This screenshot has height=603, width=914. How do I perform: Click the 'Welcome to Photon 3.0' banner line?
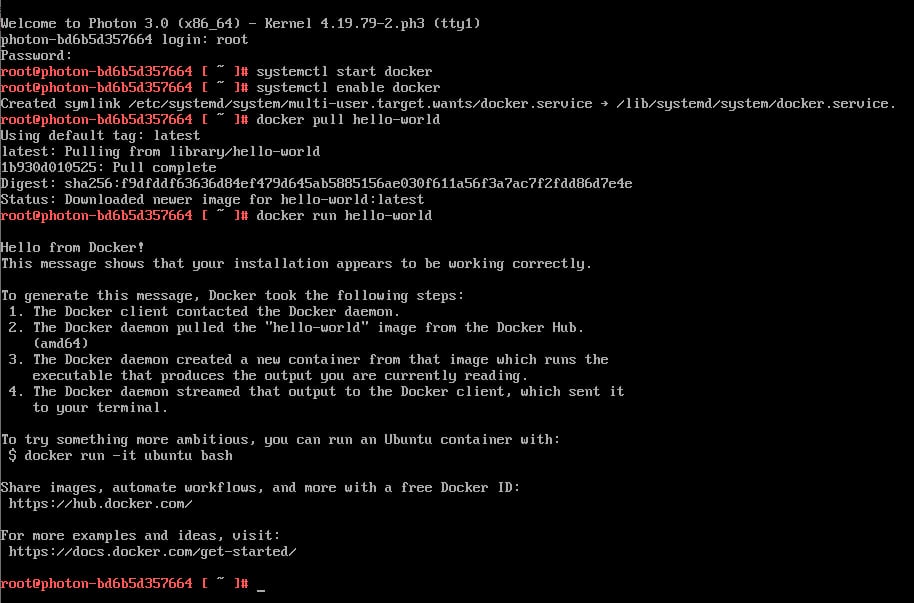click(x=240, y=23)
